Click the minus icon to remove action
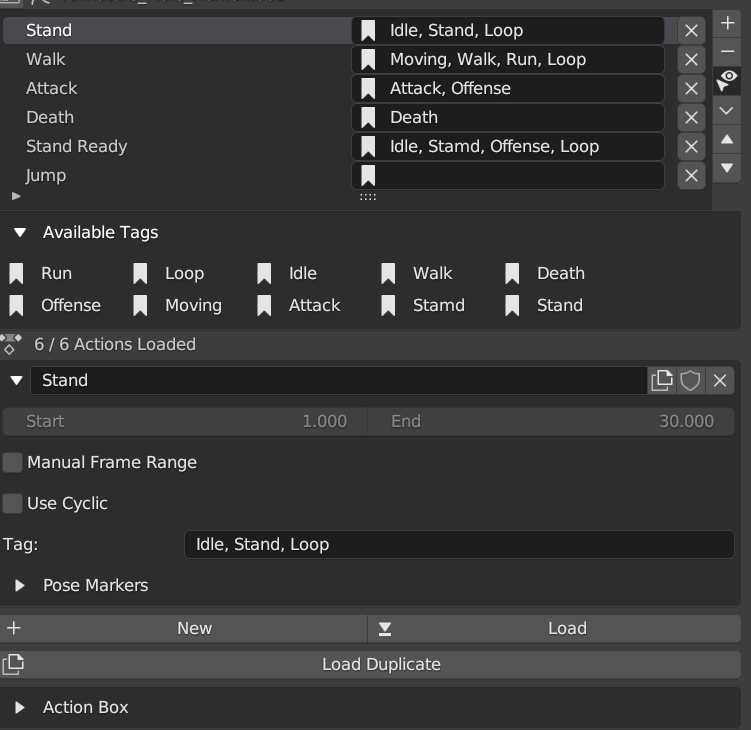This screenshot has width=751, height=730. pos(728,50)
